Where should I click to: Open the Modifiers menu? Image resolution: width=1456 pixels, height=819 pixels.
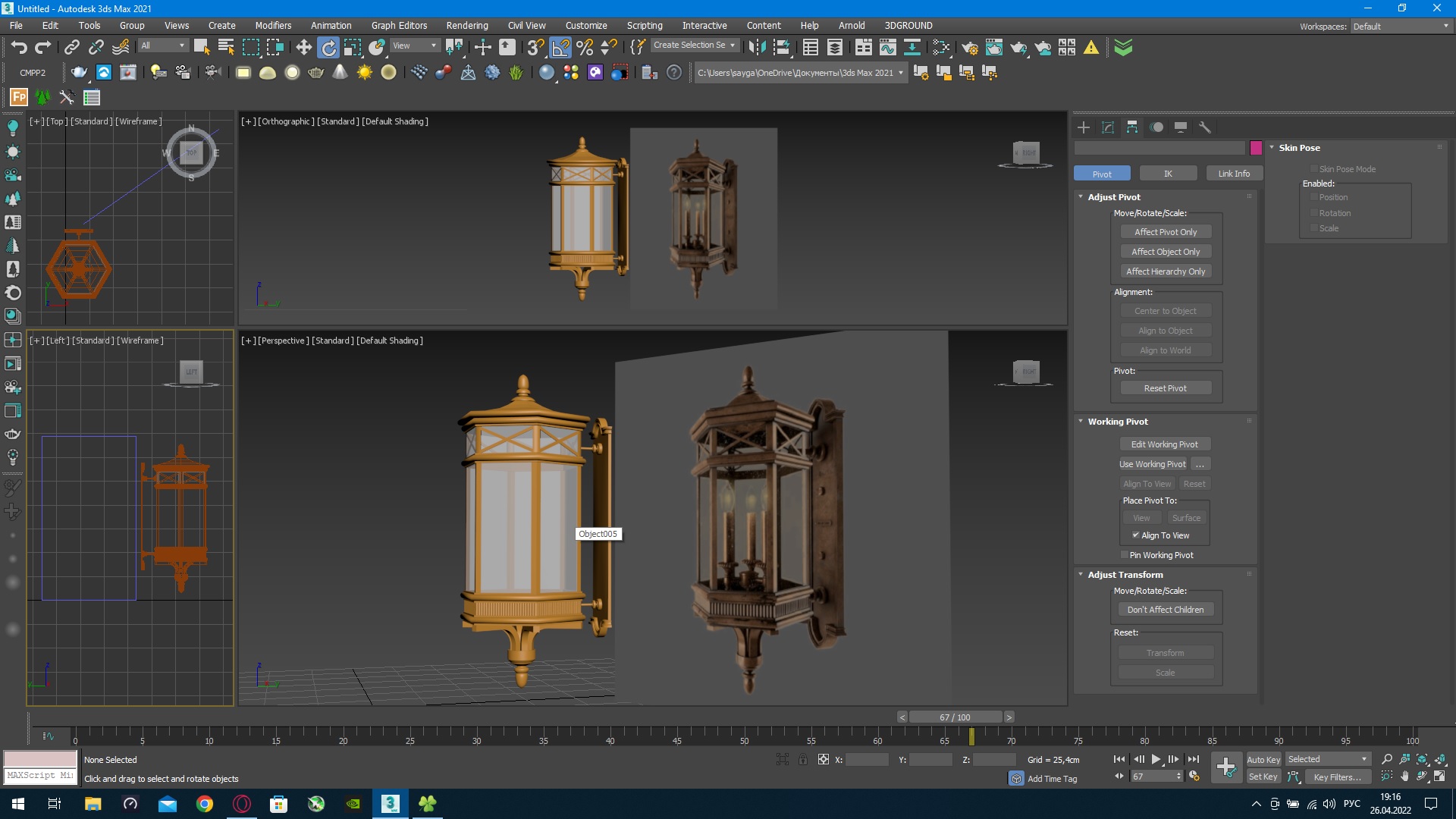[273, 25]
